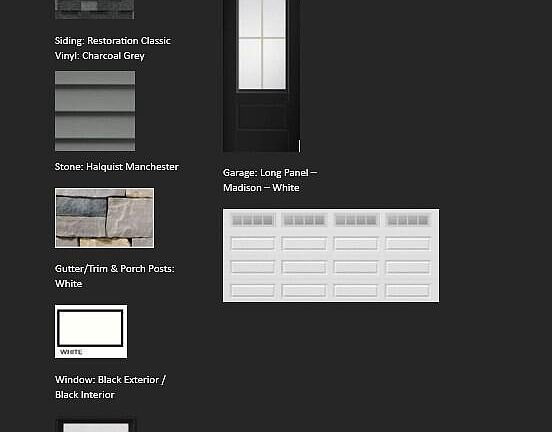Click the 'Garage: Long Panel –' caption
The image size is (552, 432).
270,173
